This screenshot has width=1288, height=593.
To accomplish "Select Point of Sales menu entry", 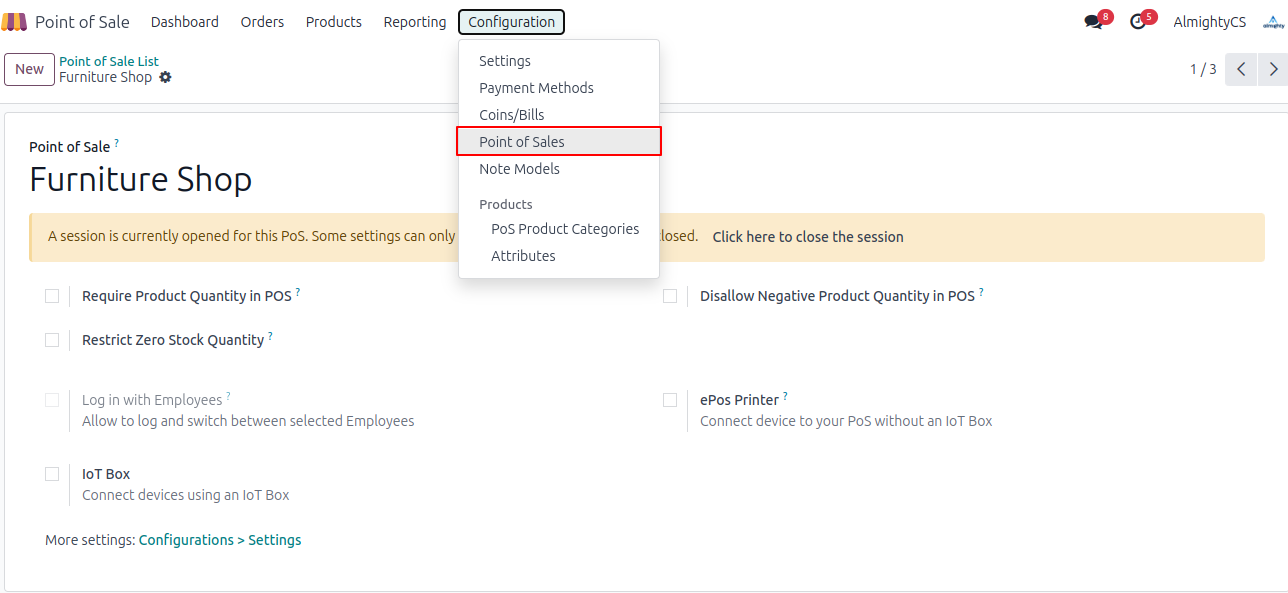I will (522, 142).
